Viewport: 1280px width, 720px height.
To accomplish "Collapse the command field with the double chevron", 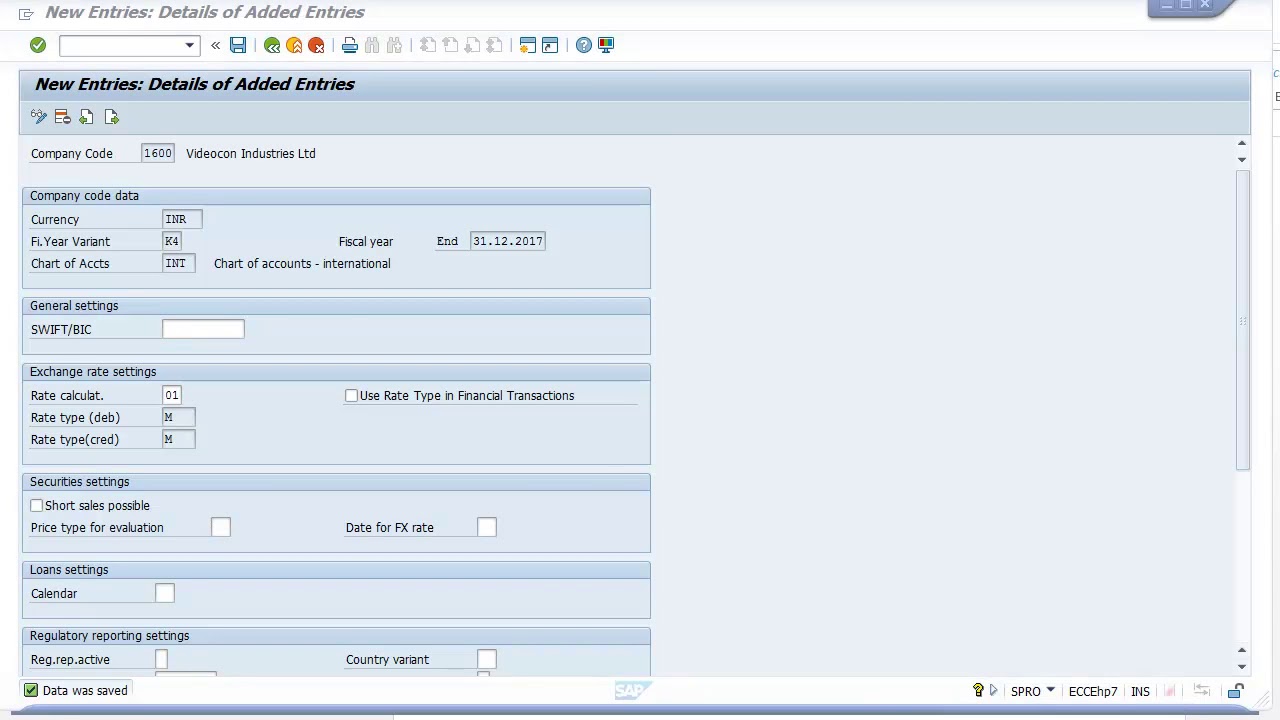I will [215, 45].
